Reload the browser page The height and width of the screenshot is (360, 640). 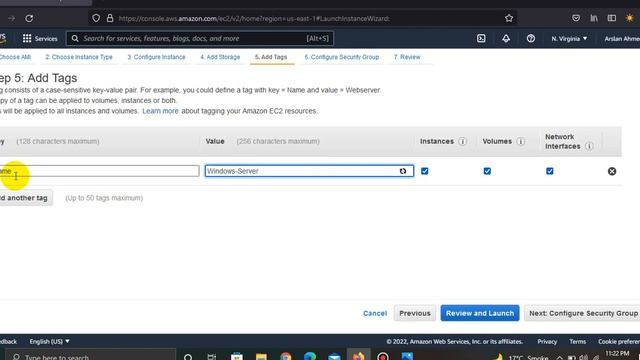pyautogui.click(x=29, y=18)
